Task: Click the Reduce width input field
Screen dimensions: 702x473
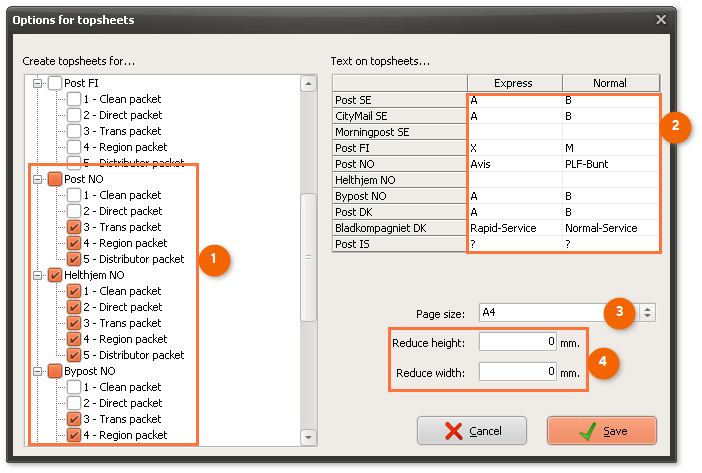Action: tap(518, 372)
